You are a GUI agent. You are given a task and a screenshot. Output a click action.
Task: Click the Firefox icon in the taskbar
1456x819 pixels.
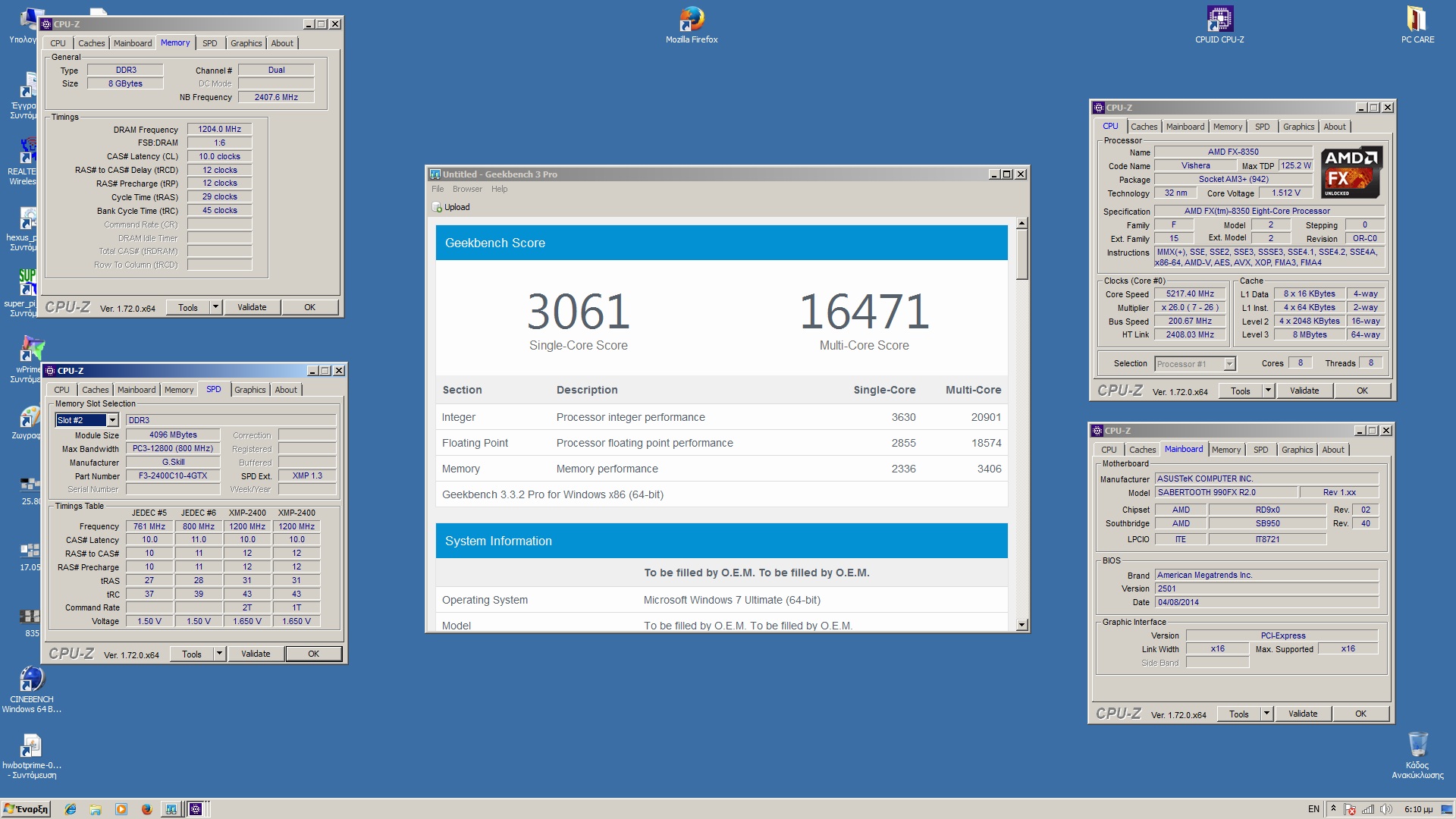click(x=147, y=809)
